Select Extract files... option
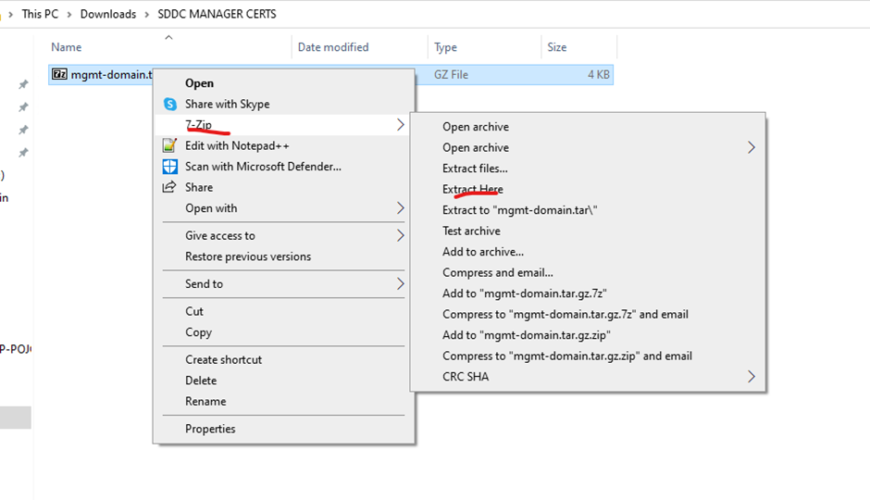Image resolution: width=870 pixels, height=500 pixels. [474, 168]
